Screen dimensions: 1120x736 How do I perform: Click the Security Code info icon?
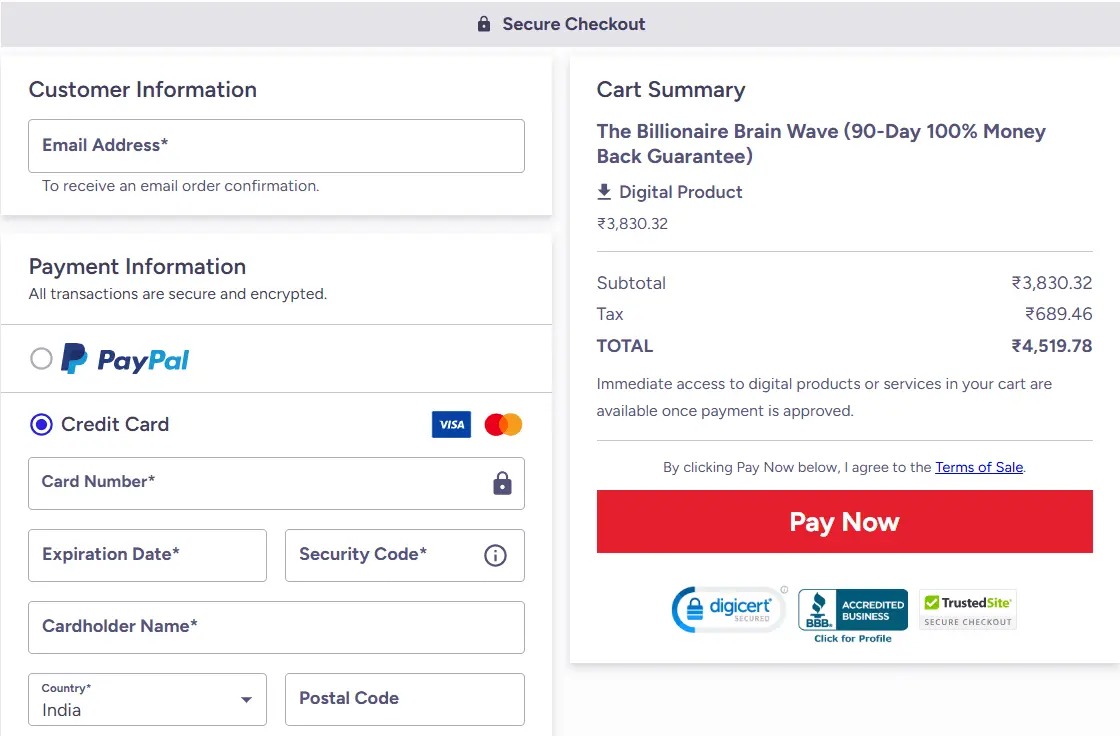[x=495, y=556]
